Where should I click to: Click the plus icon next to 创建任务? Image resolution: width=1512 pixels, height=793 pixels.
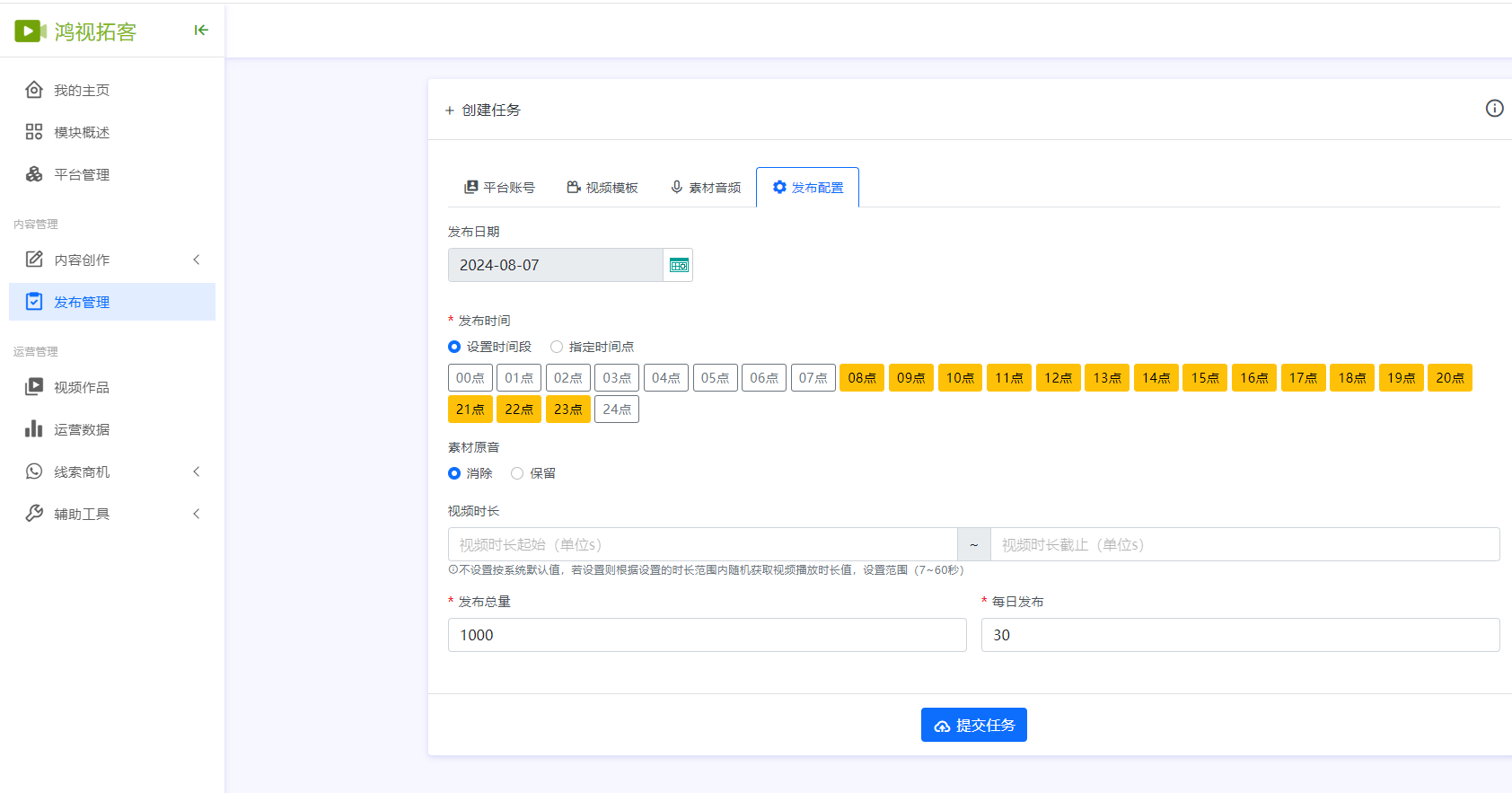pos(450,110)
